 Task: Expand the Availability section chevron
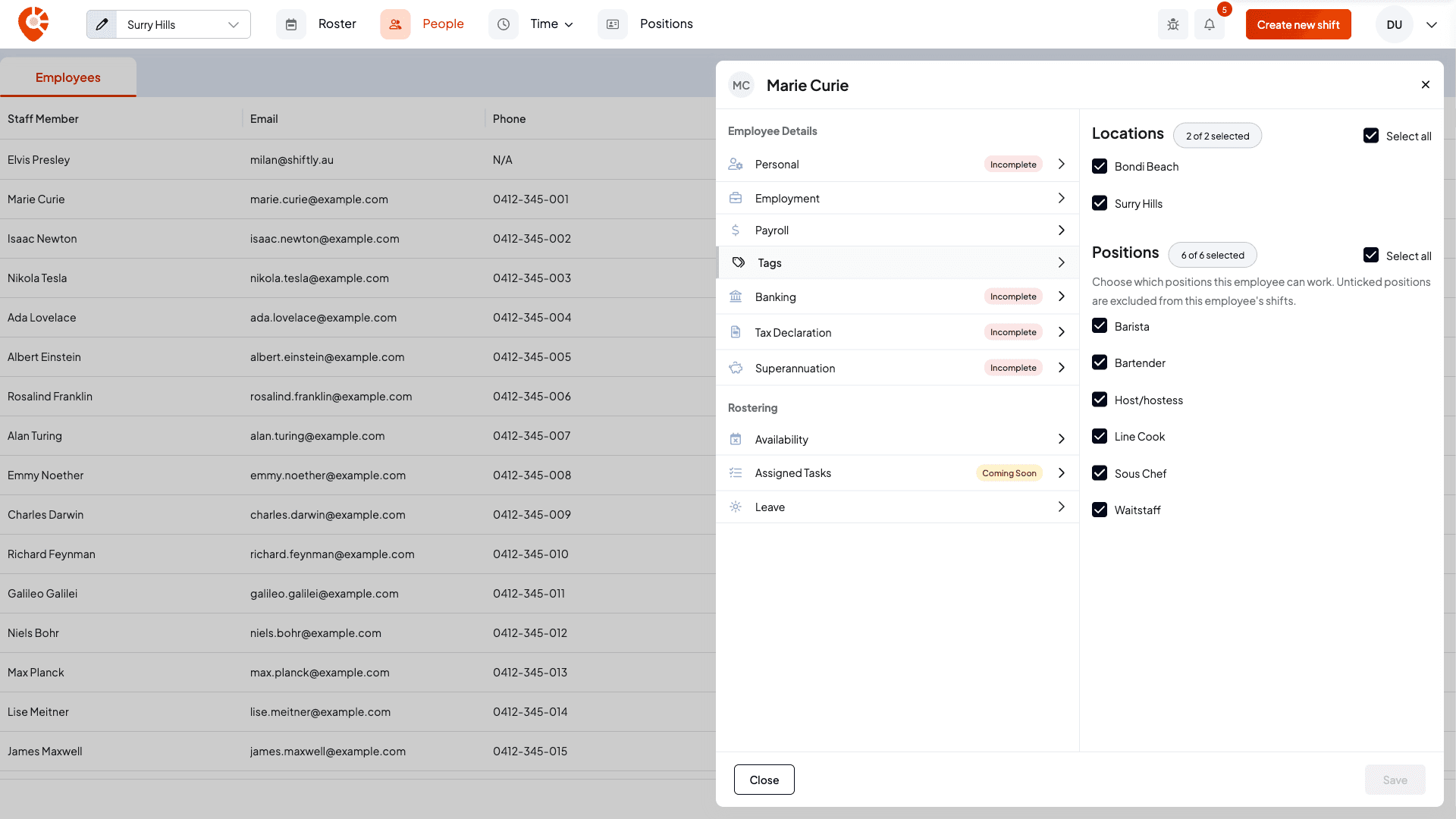pos(1062,439)
